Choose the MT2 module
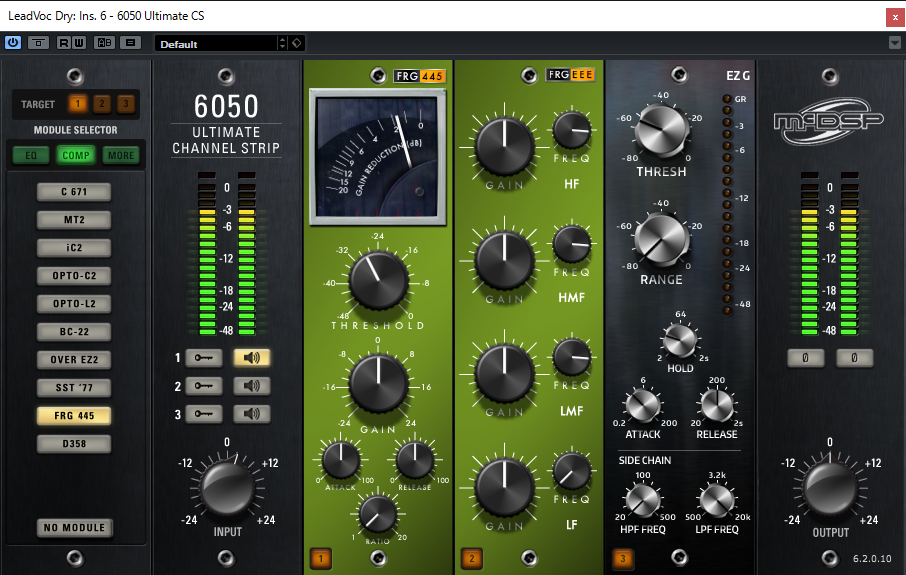 tap(74, 220)
